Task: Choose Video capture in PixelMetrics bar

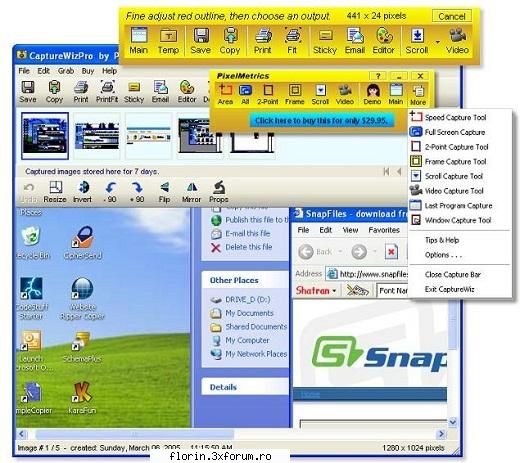Action: point(345,94)
